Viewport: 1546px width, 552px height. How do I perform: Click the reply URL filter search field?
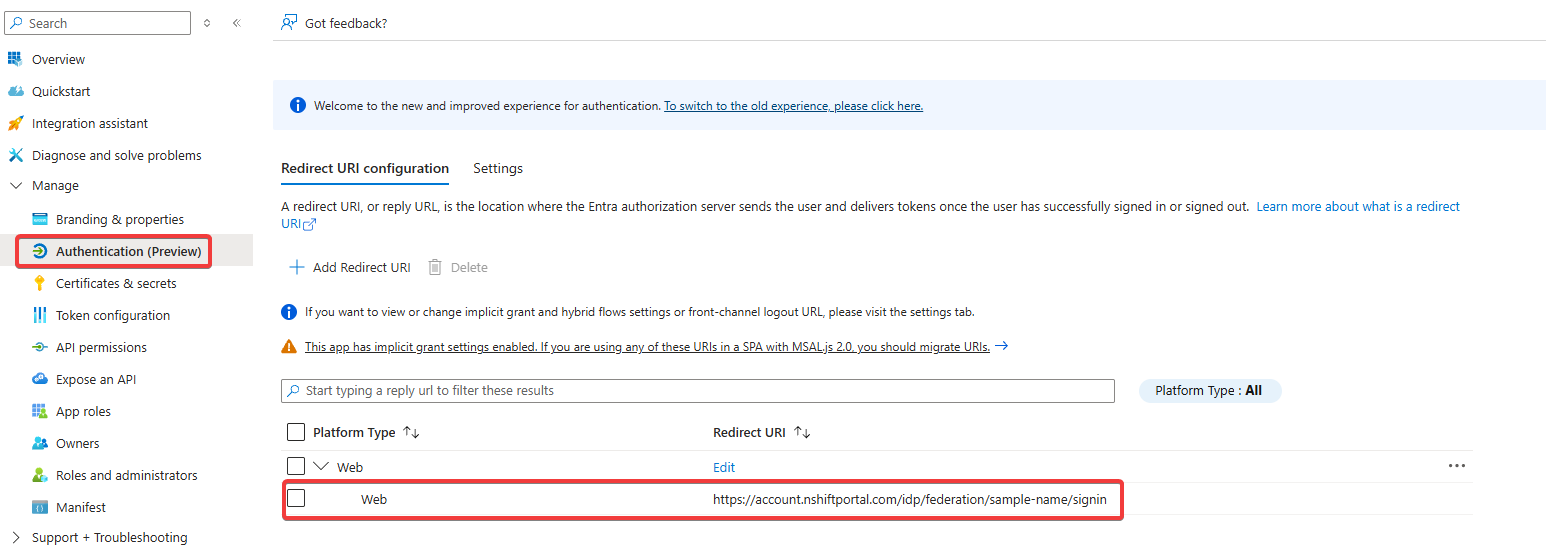(x=698, y=390)
